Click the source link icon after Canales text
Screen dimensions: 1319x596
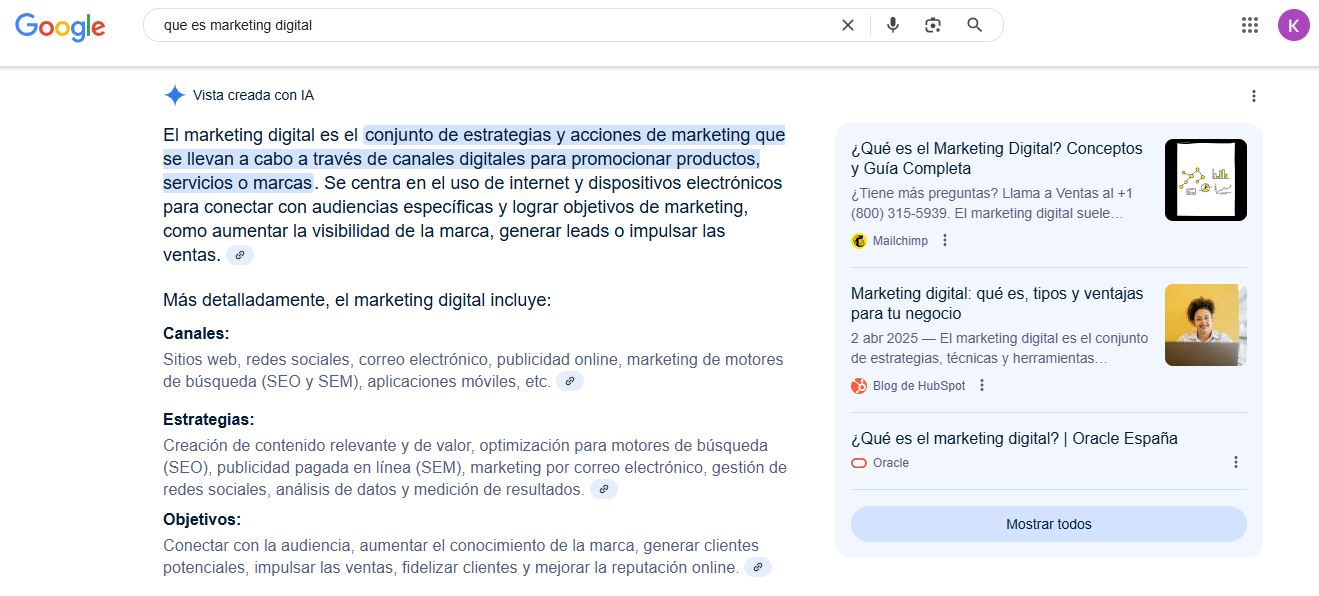tap(570, 381)
